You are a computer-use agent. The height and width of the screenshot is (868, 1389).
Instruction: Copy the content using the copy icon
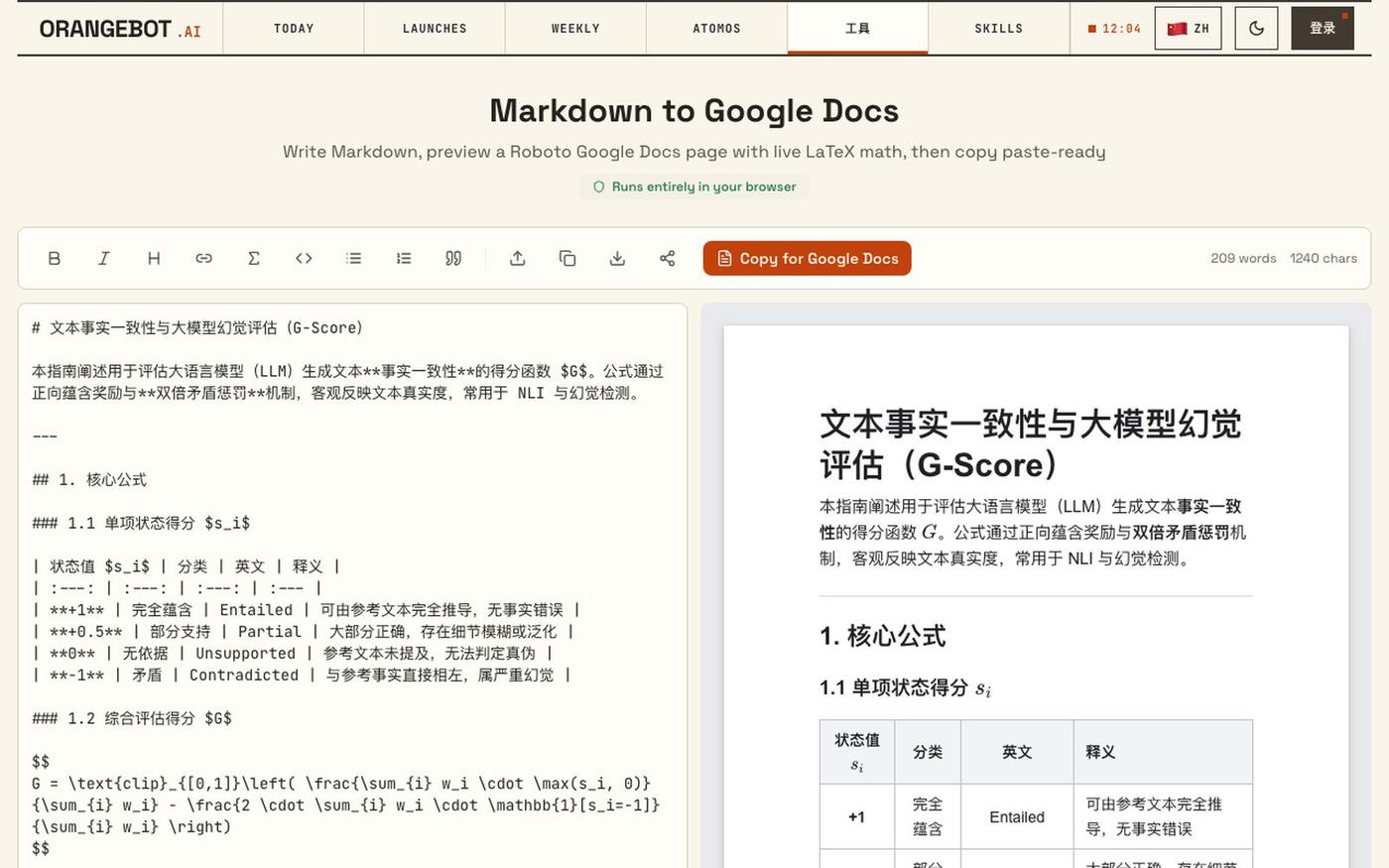click(x=568, y=258)
